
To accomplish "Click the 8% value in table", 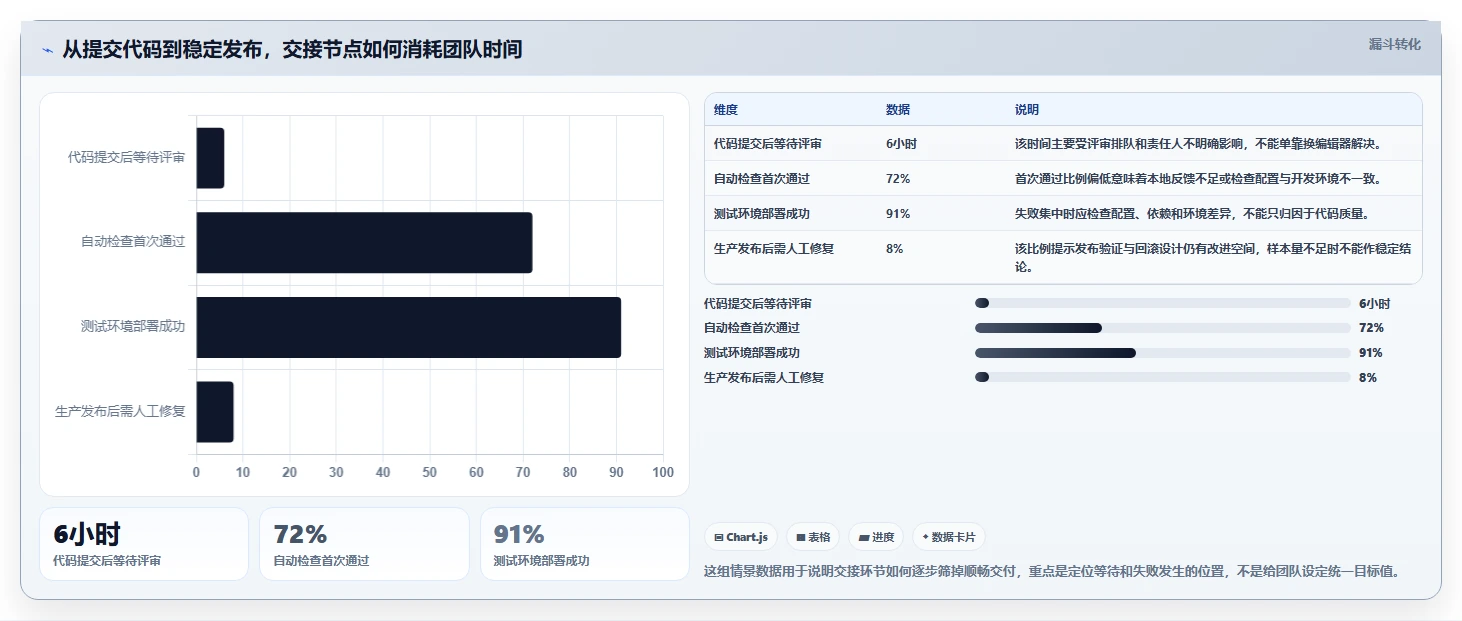I will [895, 249].
